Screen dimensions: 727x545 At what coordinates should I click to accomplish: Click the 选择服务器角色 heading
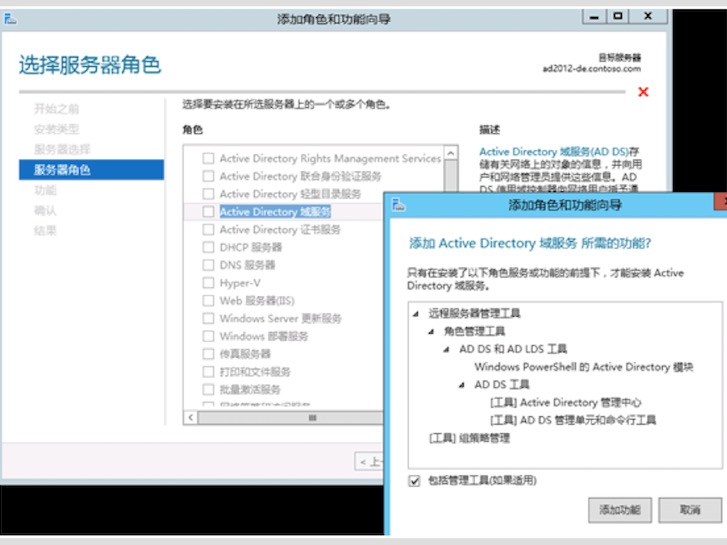coord(90,64)
